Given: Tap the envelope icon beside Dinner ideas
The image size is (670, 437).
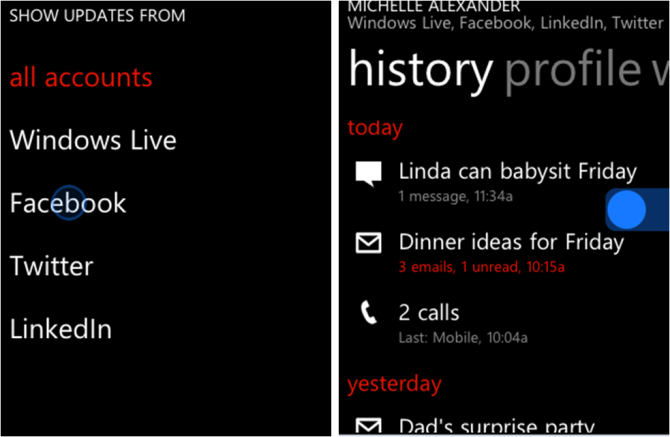Looking at the screenshot, I should coord(368,243).
